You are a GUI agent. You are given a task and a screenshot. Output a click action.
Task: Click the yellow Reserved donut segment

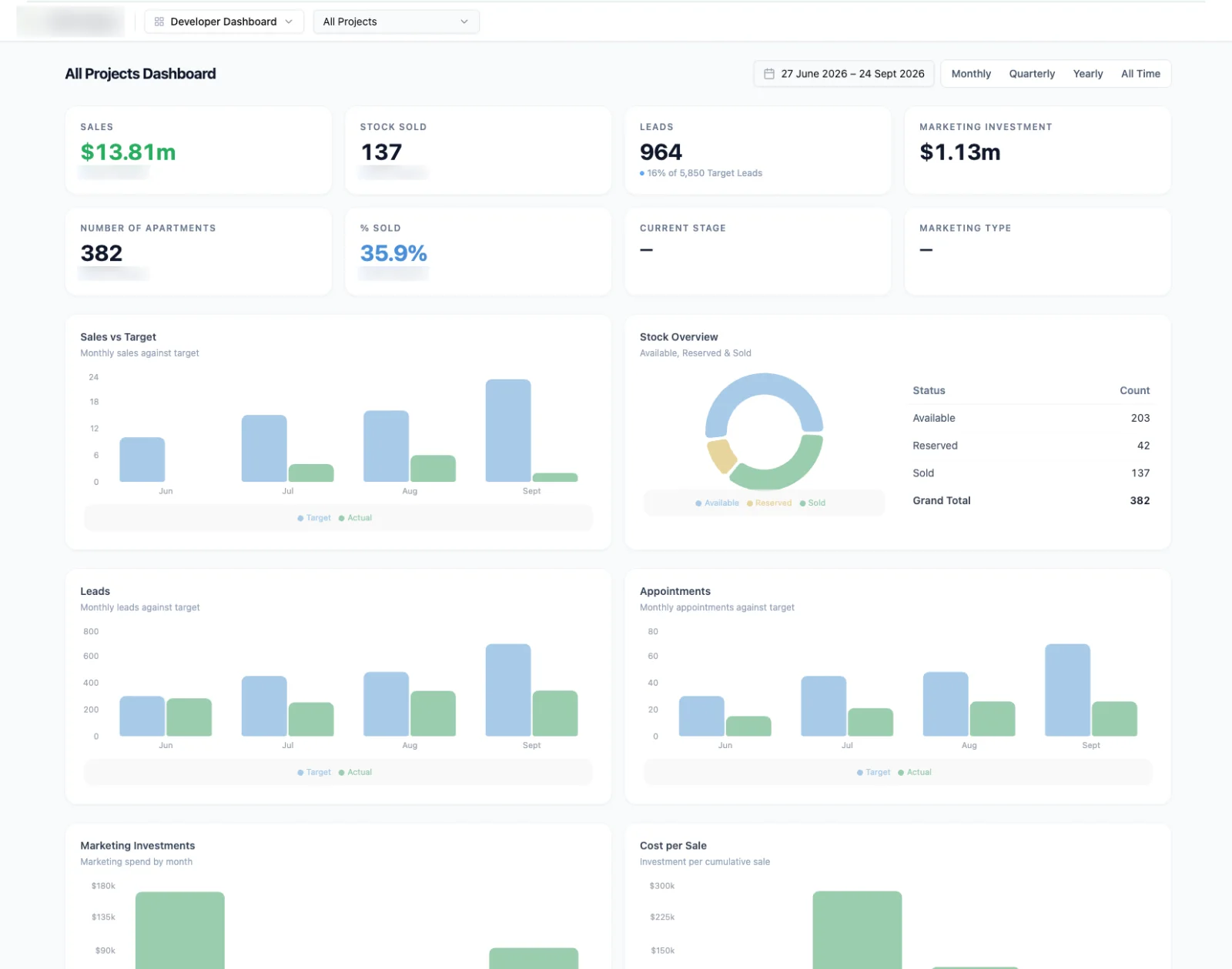click(721, 456)
